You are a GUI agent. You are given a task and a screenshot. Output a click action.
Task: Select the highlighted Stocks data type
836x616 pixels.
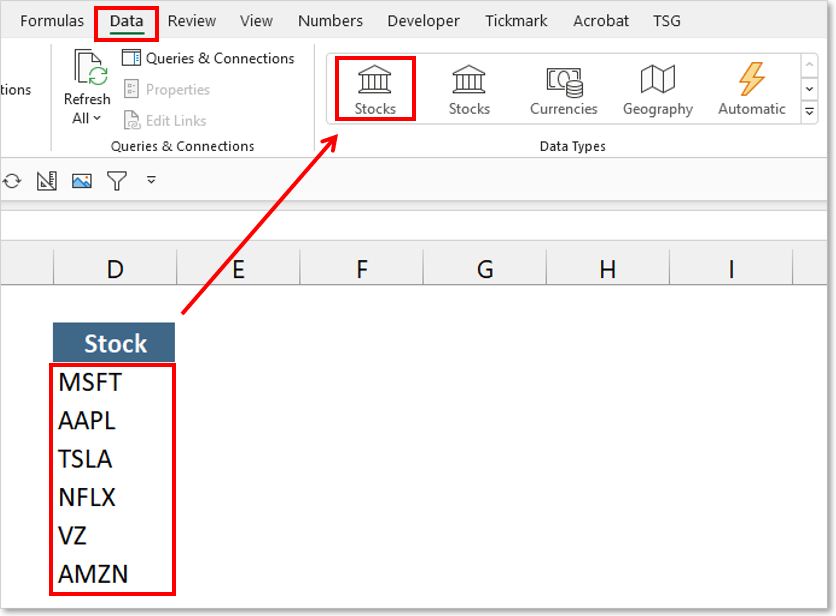(x=374, y=88)
